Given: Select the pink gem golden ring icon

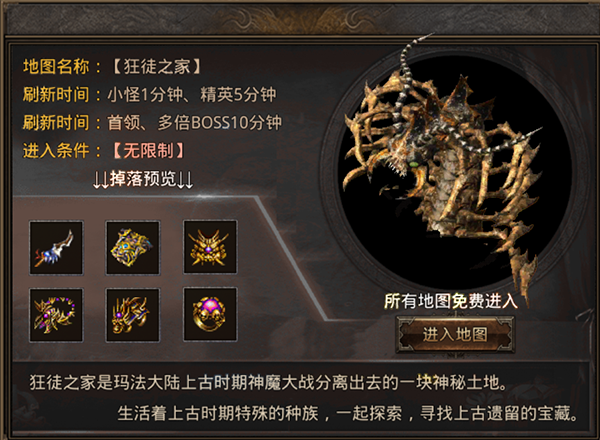Looking at the screenshot, I should (210, 314).
